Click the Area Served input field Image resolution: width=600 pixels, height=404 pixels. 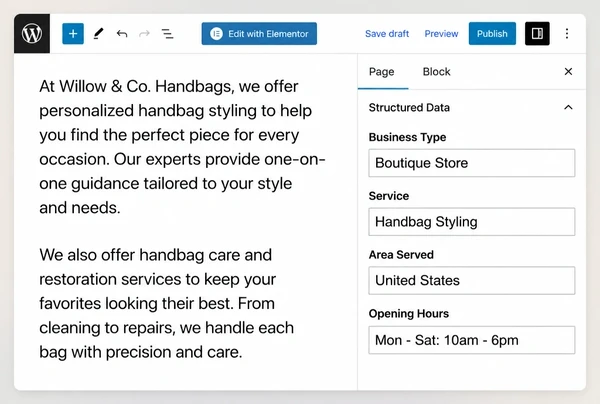click(x=471, y=280)
